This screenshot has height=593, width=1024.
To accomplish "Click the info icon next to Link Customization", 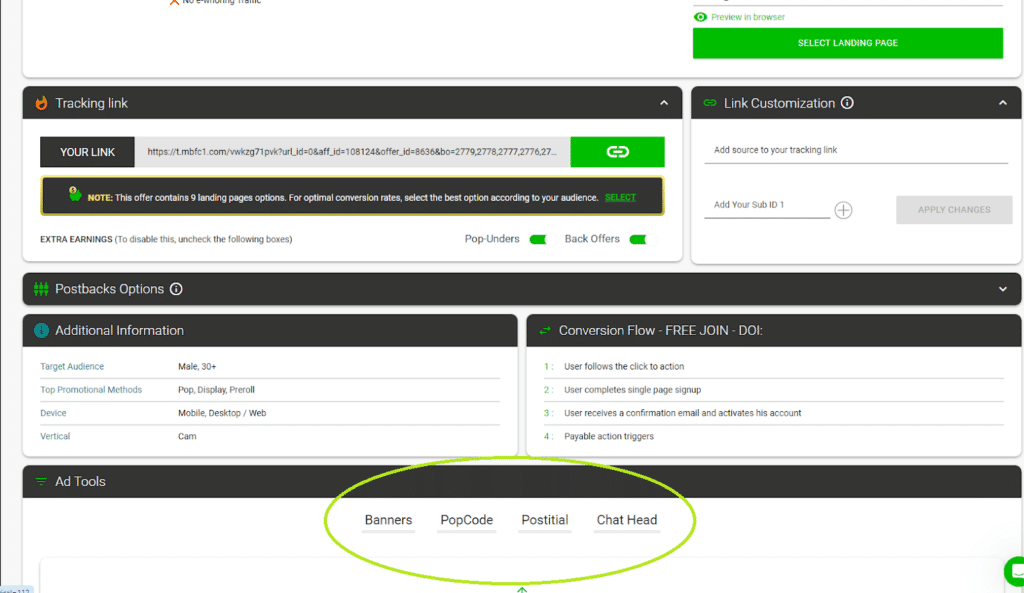I will pos(847,103).
